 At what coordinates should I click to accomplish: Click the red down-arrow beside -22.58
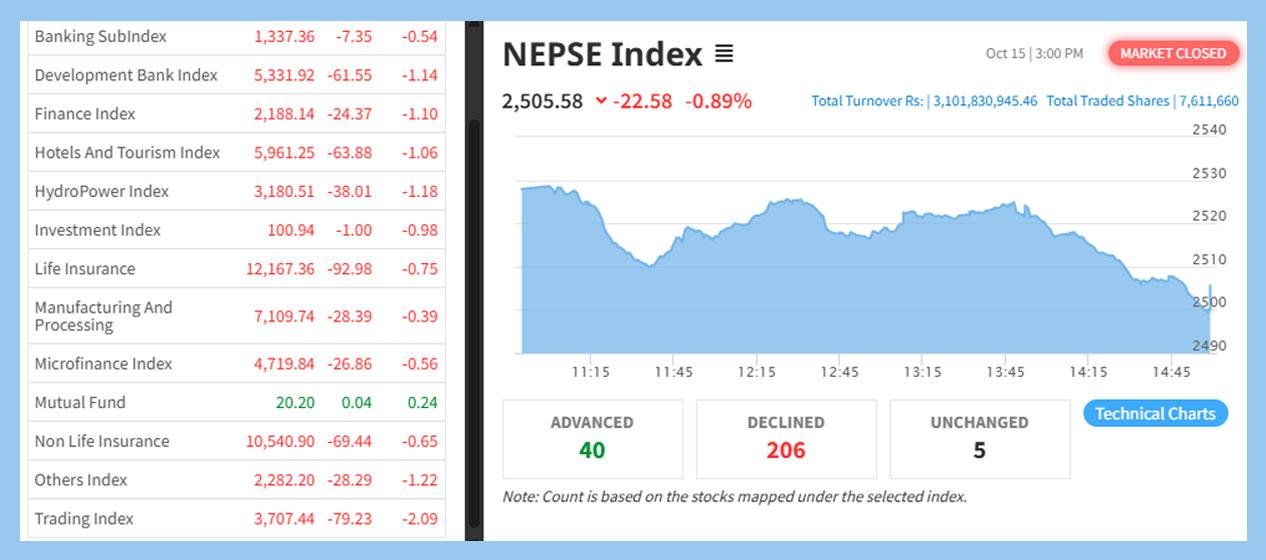point(600,100)
